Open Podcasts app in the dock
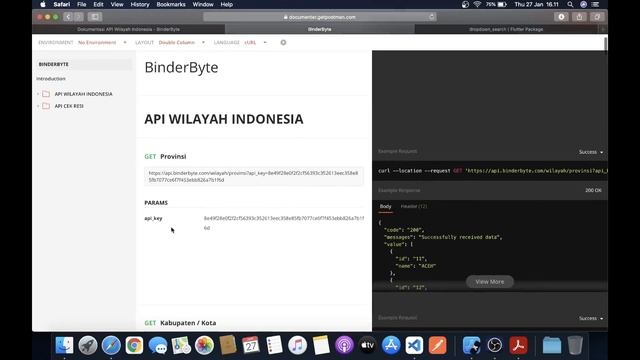The width and height of the screenshot is (640, 360). click(x=344, y=345)
